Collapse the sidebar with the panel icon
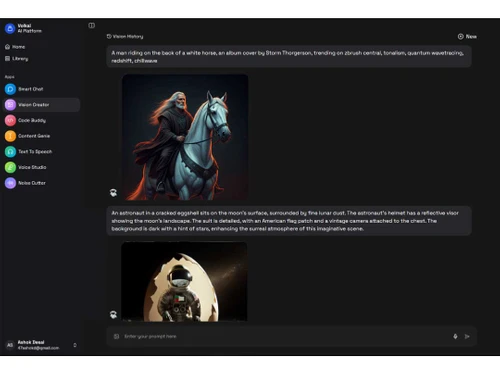Viewport: 500px width, 375px height. (x=91, y=25)
